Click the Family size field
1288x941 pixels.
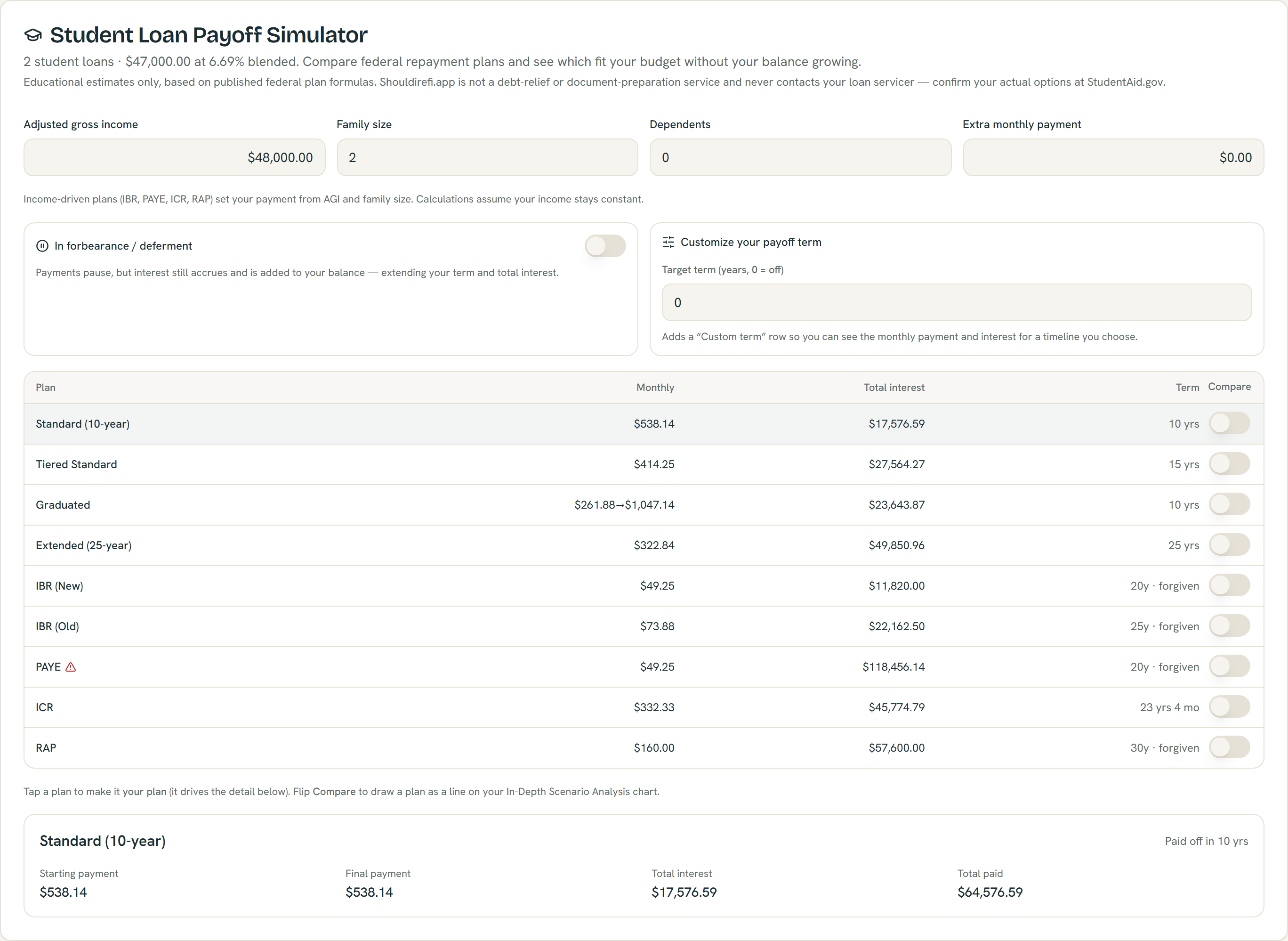[x=487, y=157]
